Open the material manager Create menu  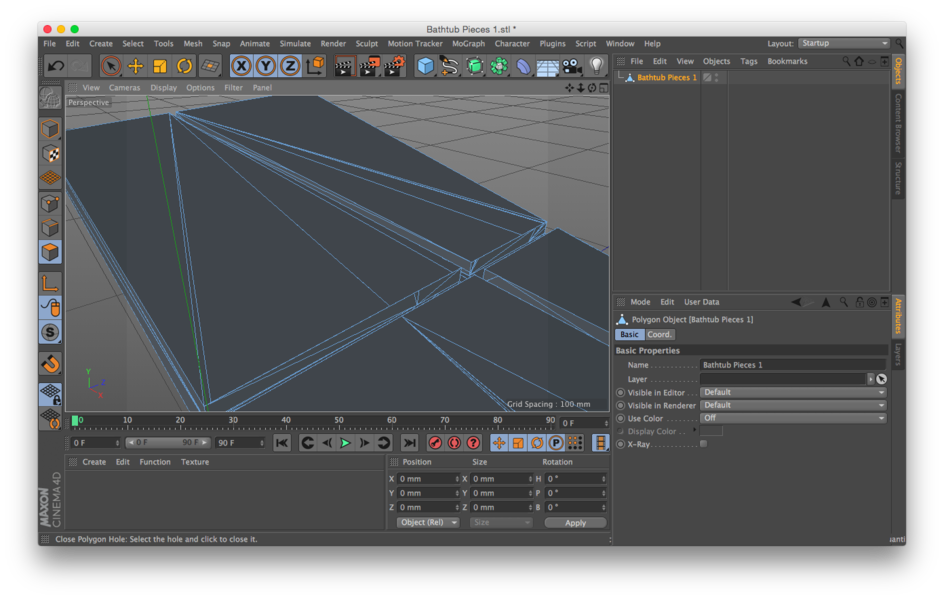(94, 462)
